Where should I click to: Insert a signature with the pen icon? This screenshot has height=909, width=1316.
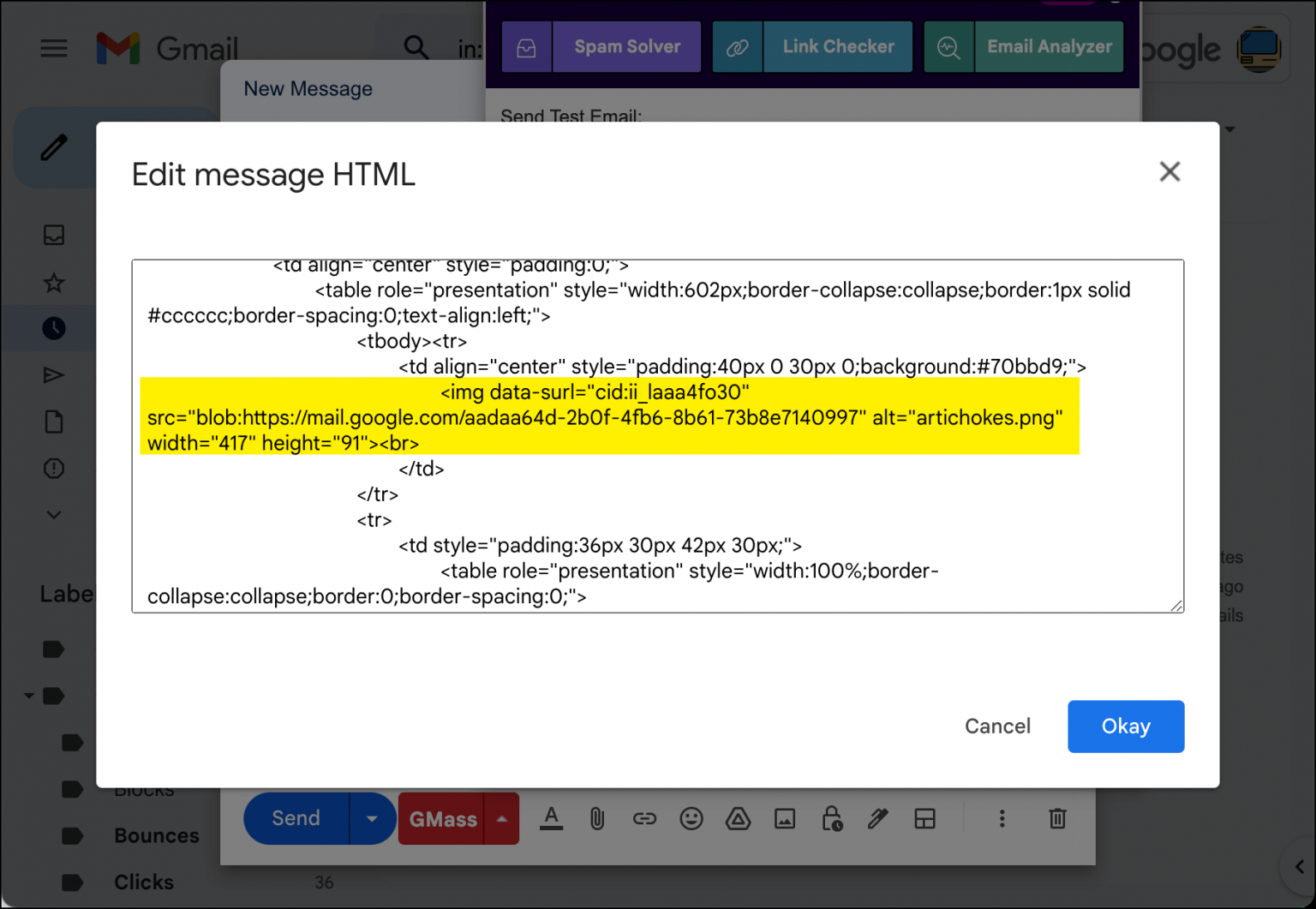pos(878,818)
